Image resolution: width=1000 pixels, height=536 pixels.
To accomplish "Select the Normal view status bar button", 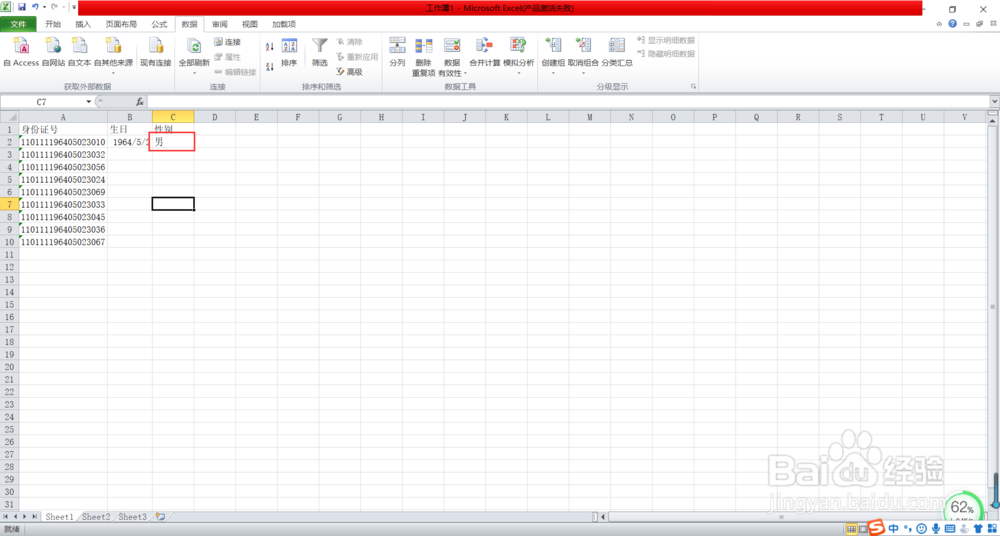I will click(851, 529).
